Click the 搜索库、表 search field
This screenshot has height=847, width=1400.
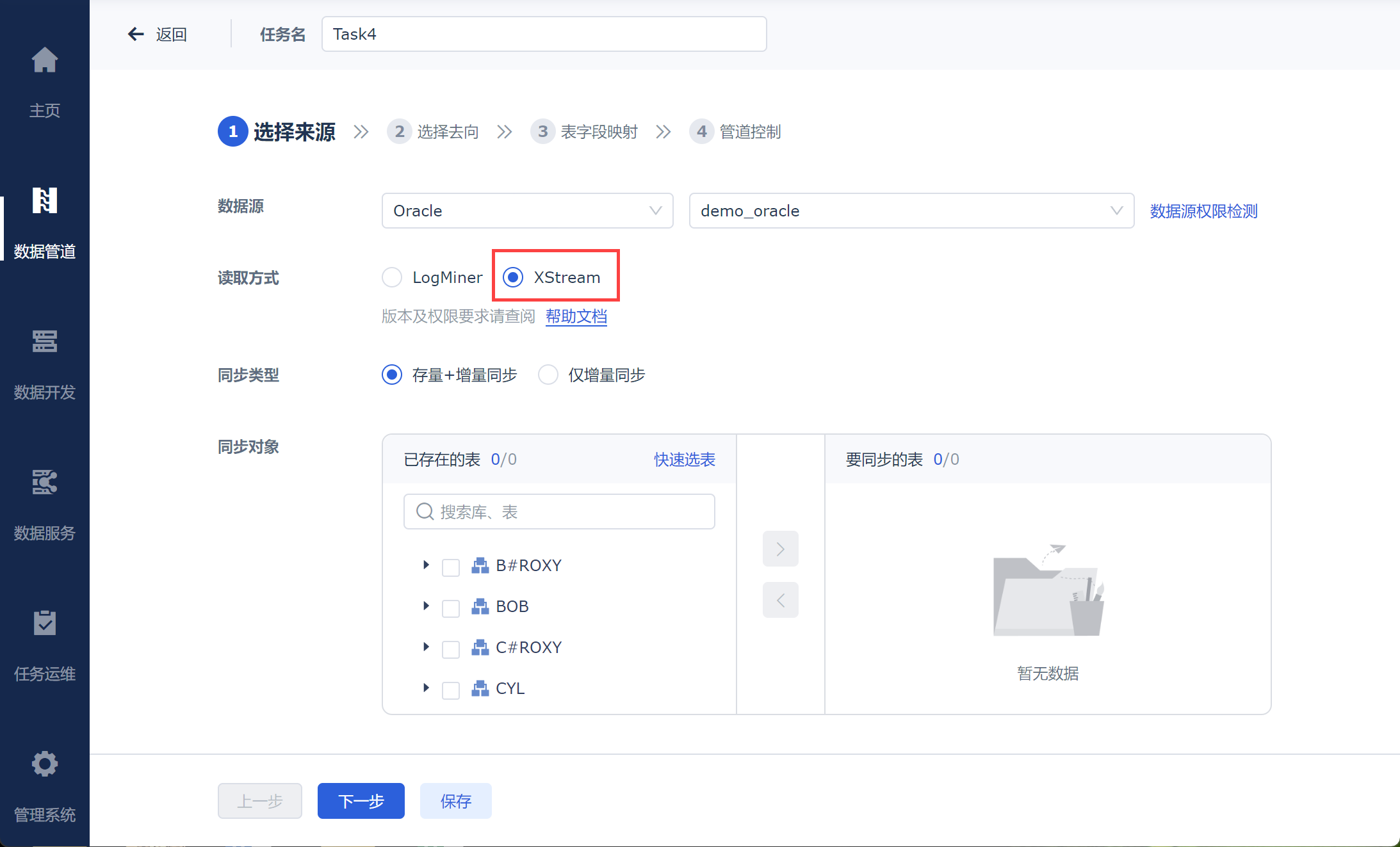(559, 512)
